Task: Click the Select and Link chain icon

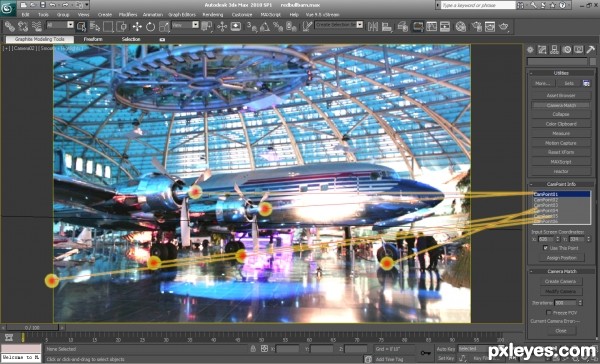Action: click(10, 26)
